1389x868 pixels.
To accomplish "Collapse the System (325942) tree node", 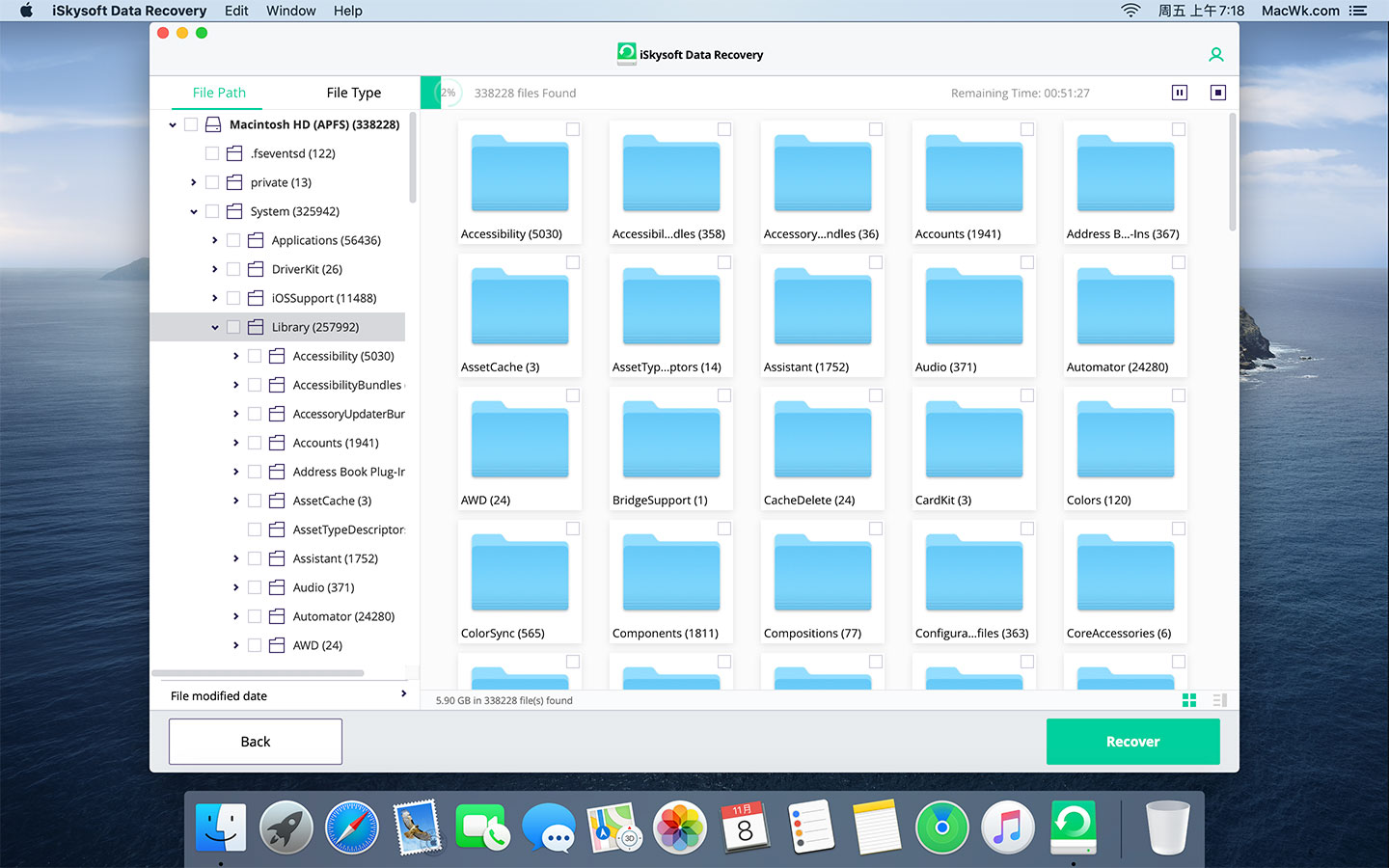I will (x=194, y=211).
